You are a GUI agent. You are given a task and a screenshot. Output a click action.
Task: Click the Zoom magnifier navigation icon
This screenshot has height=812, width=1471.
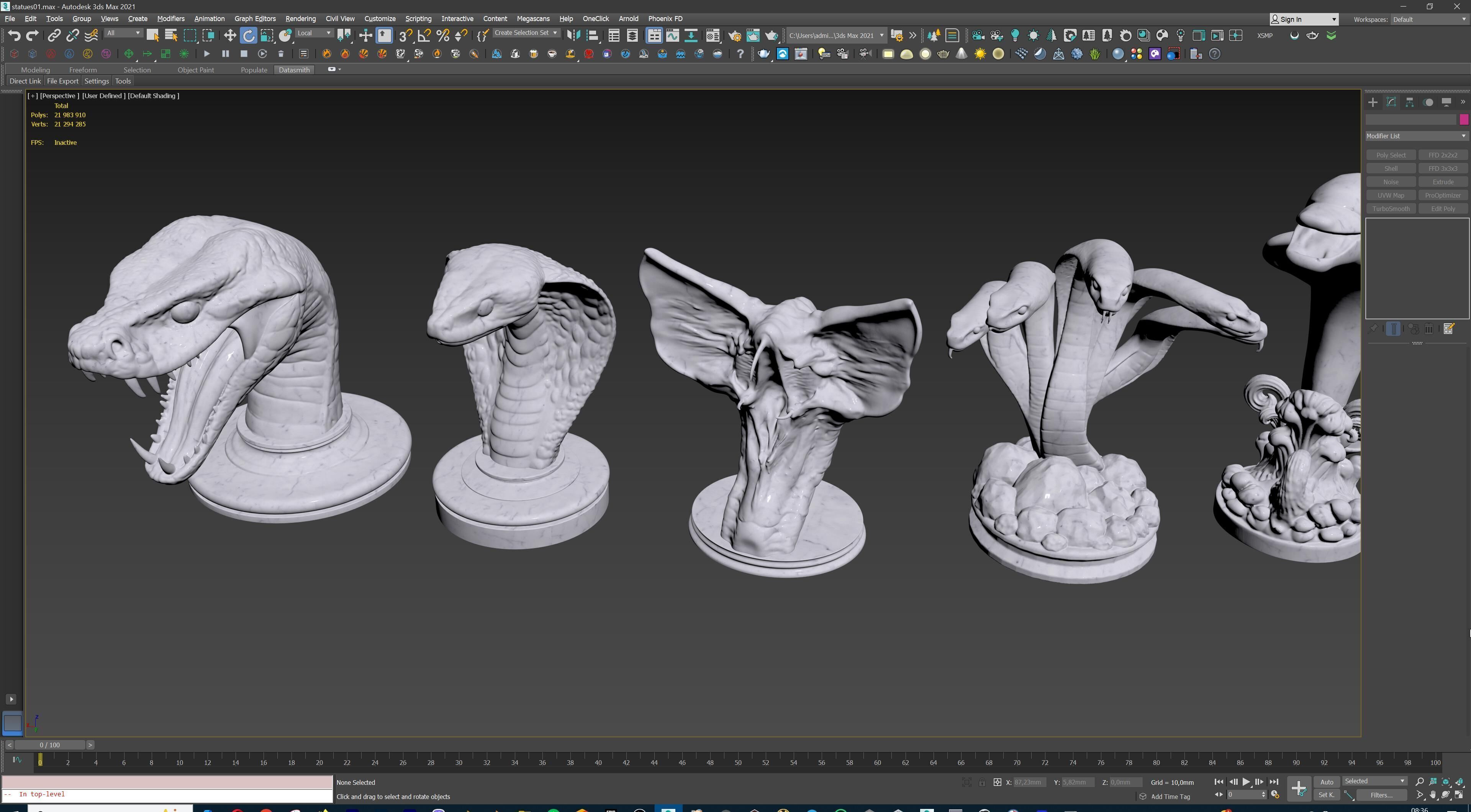[x=1420, y=782]
